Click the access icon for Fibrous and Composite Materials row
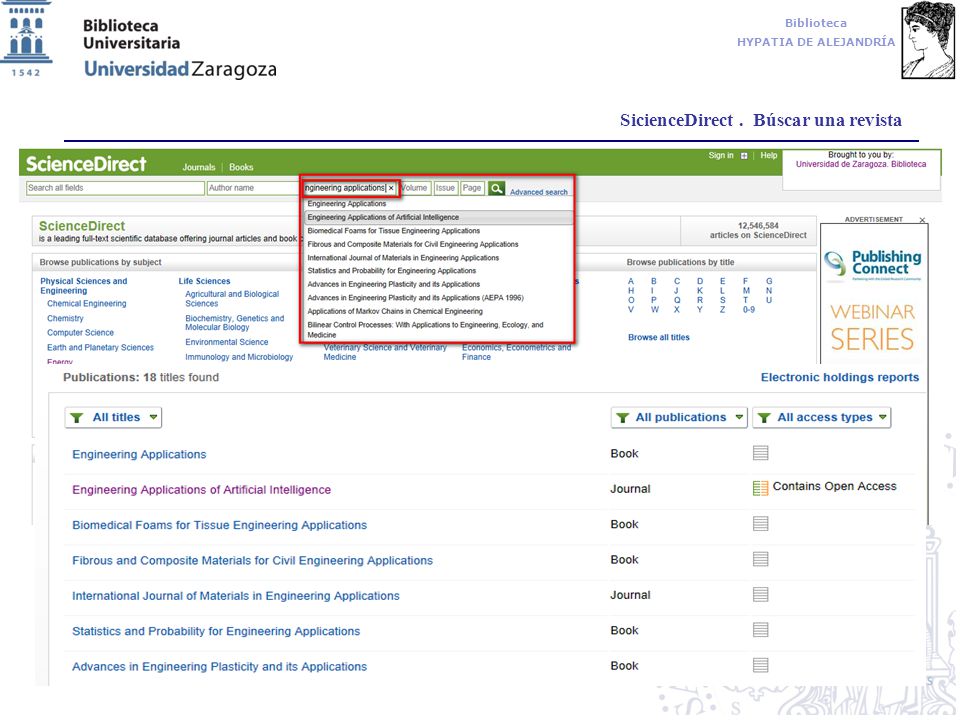This screenshot has width=960, height=720. point(760,559)
